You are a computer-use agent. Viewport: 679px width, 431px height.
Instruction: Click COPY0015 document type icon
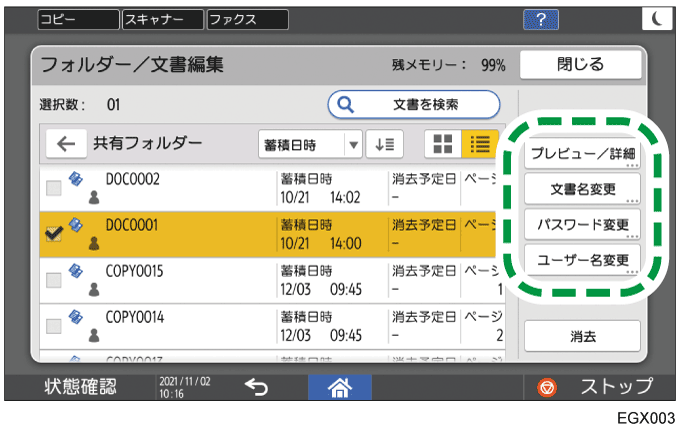[75, 270]
